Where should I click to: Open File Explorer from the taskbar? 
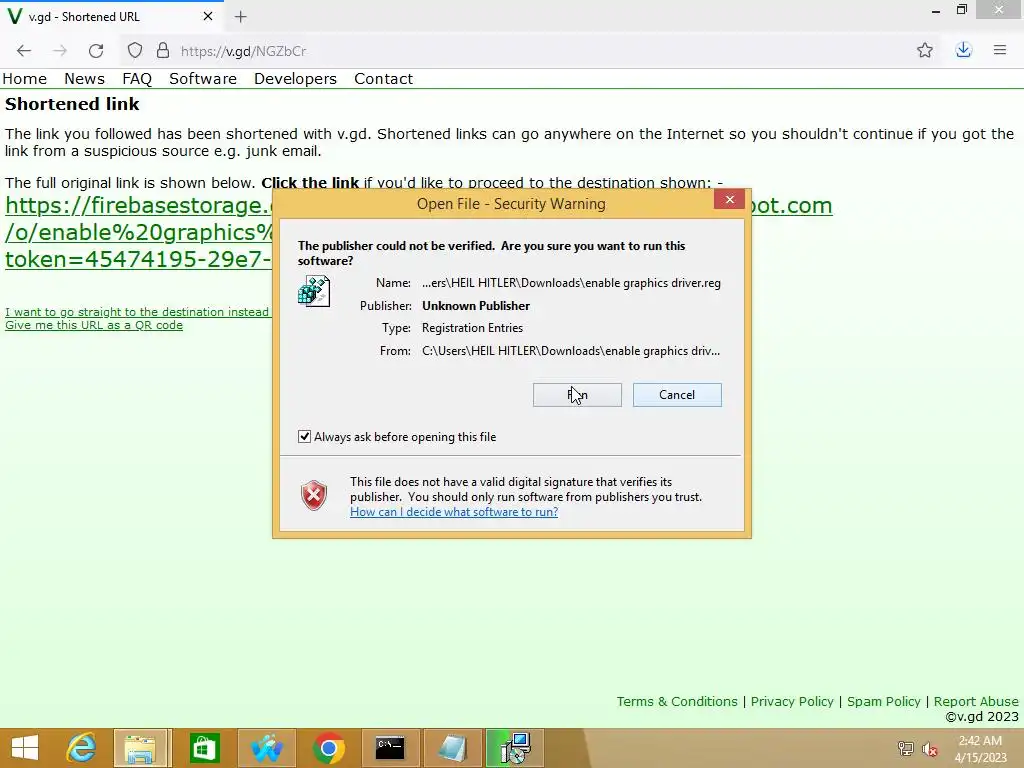point(141,748)
